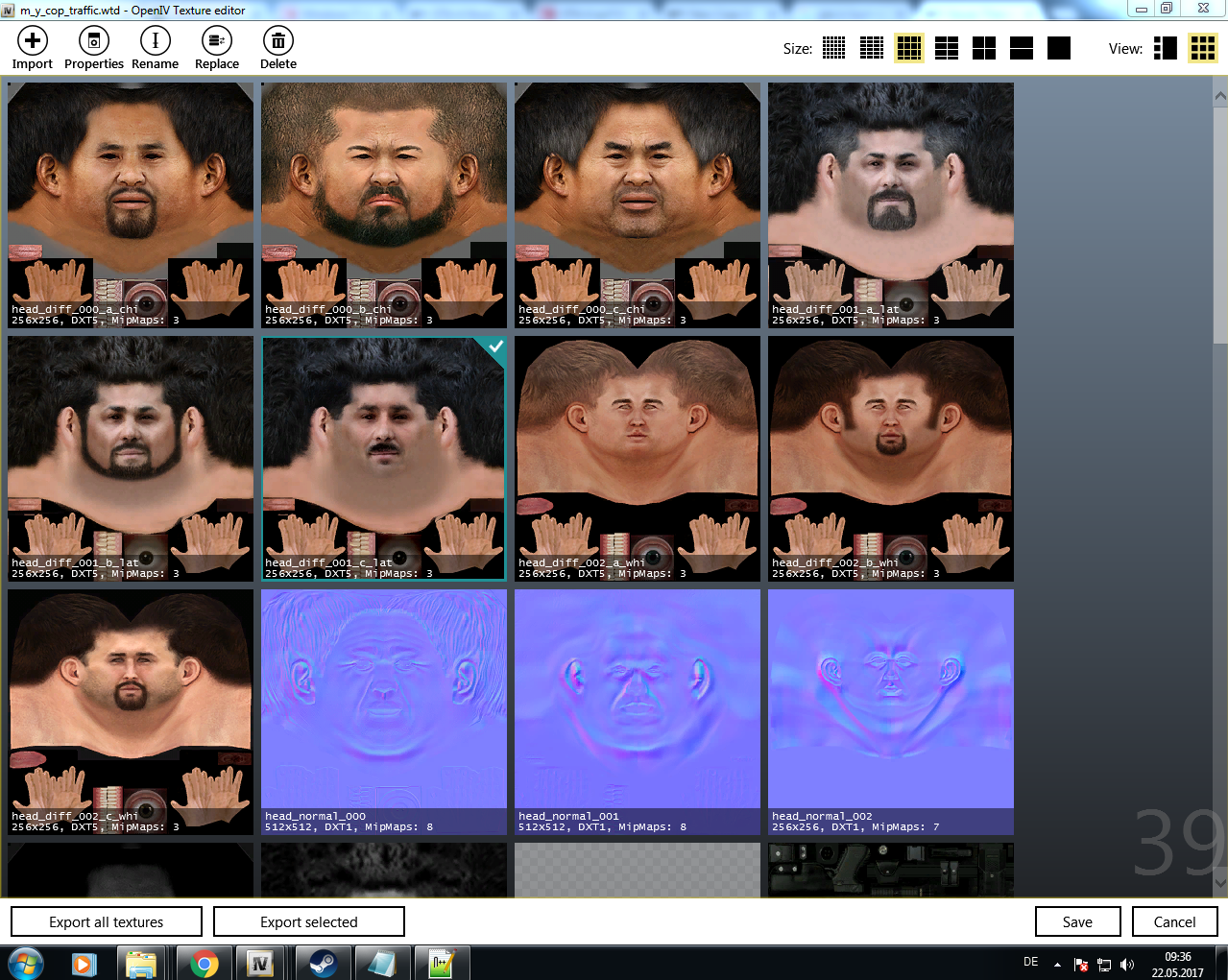Open Steam from the taskbar
1228x980 pixels.
pos(323,963)
